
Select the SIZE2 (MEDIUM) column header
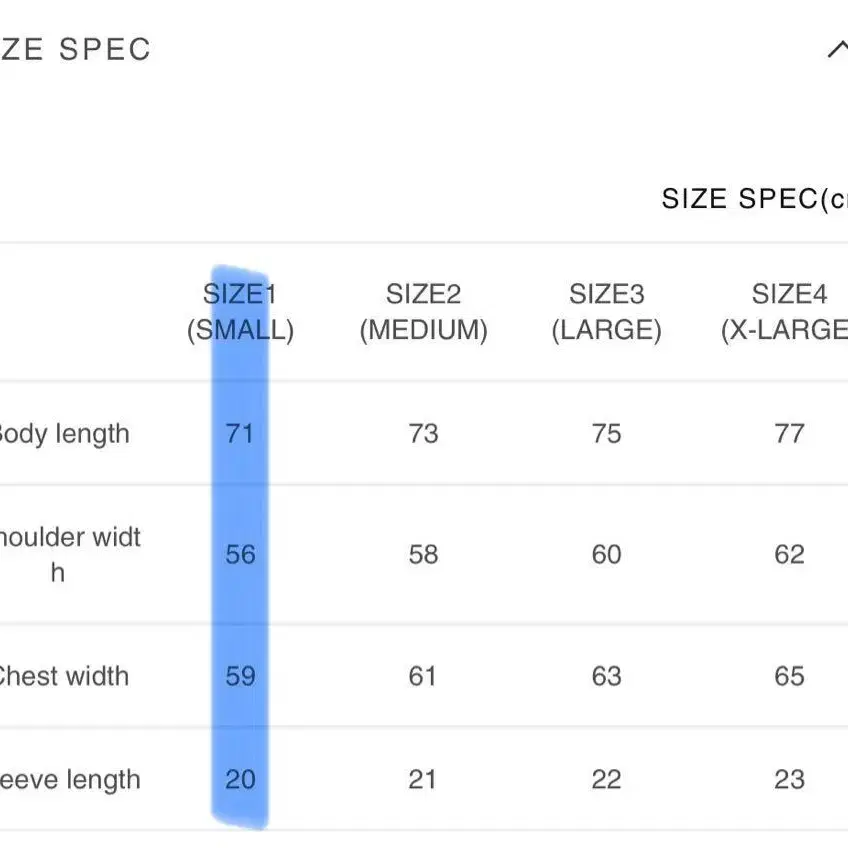click(423, 312)
